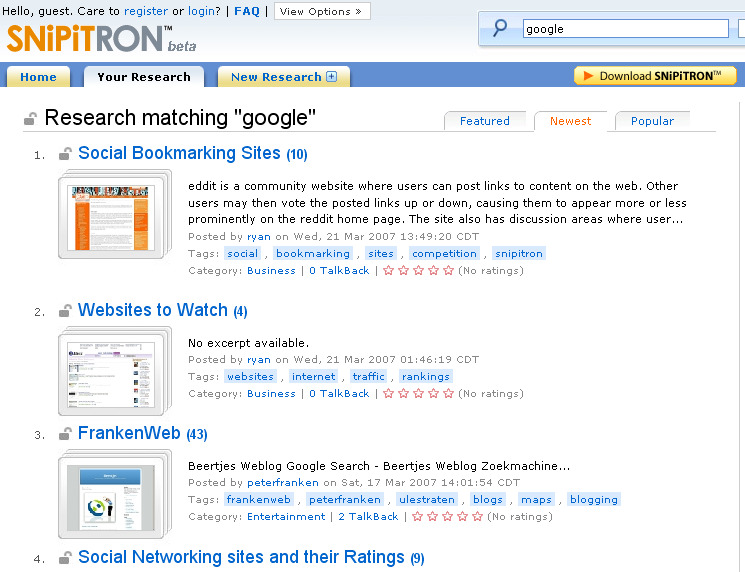Click the rankings tag
The width and height of the screenshot is (745, 572).
426,376
